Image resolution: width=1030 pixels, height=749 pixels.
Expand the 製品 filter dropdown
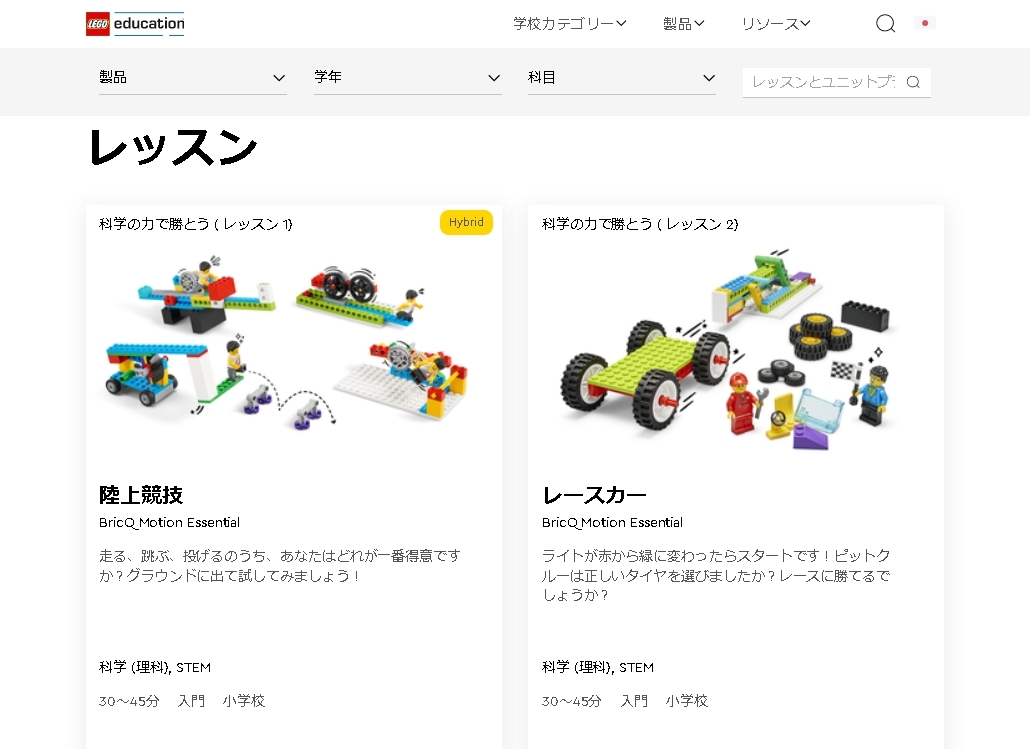pyautogui.click(x=192, y=78)
